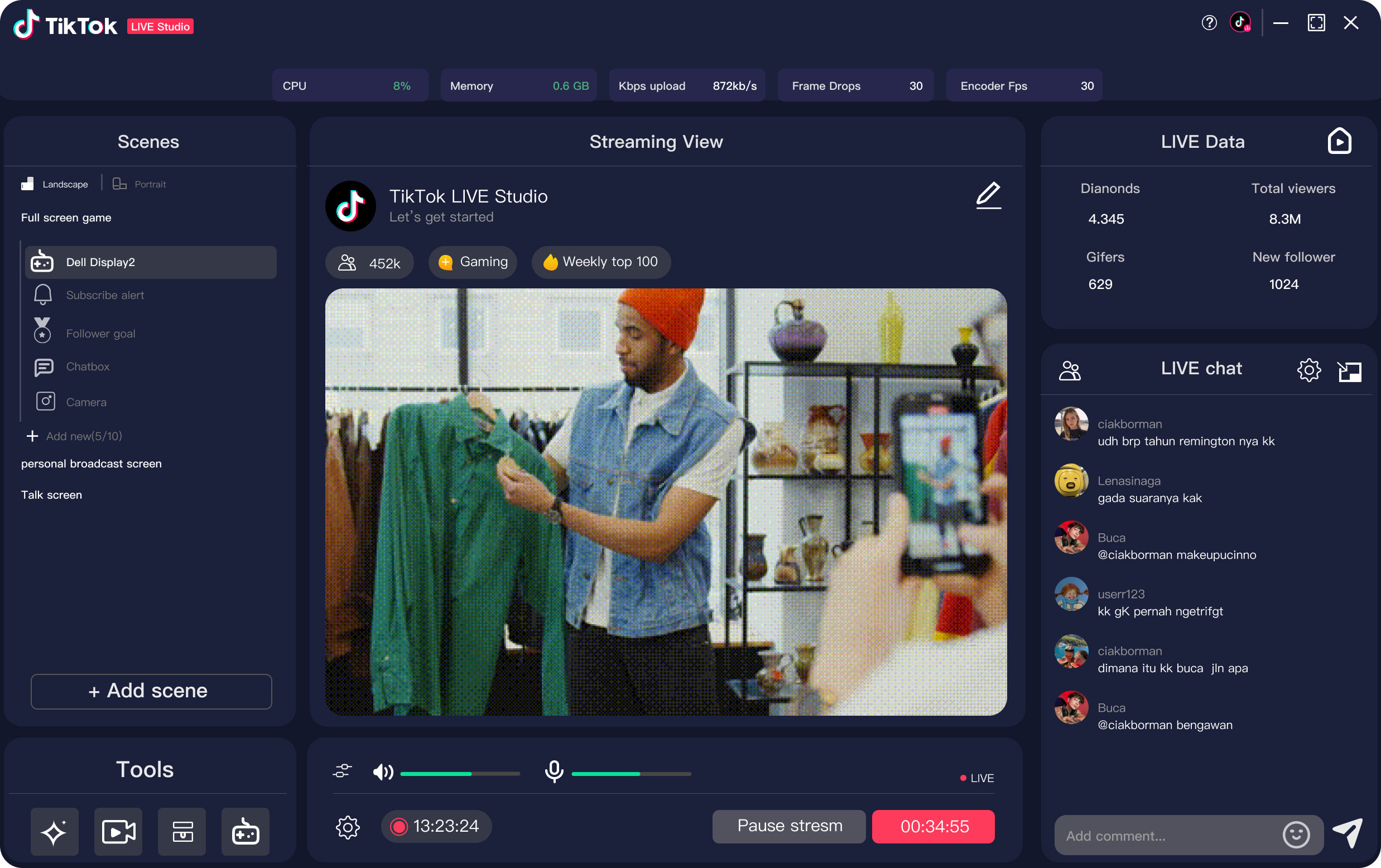Click the Memory 0.6 GB stat
The image size is (1381, 868).
tap(518, 85)
